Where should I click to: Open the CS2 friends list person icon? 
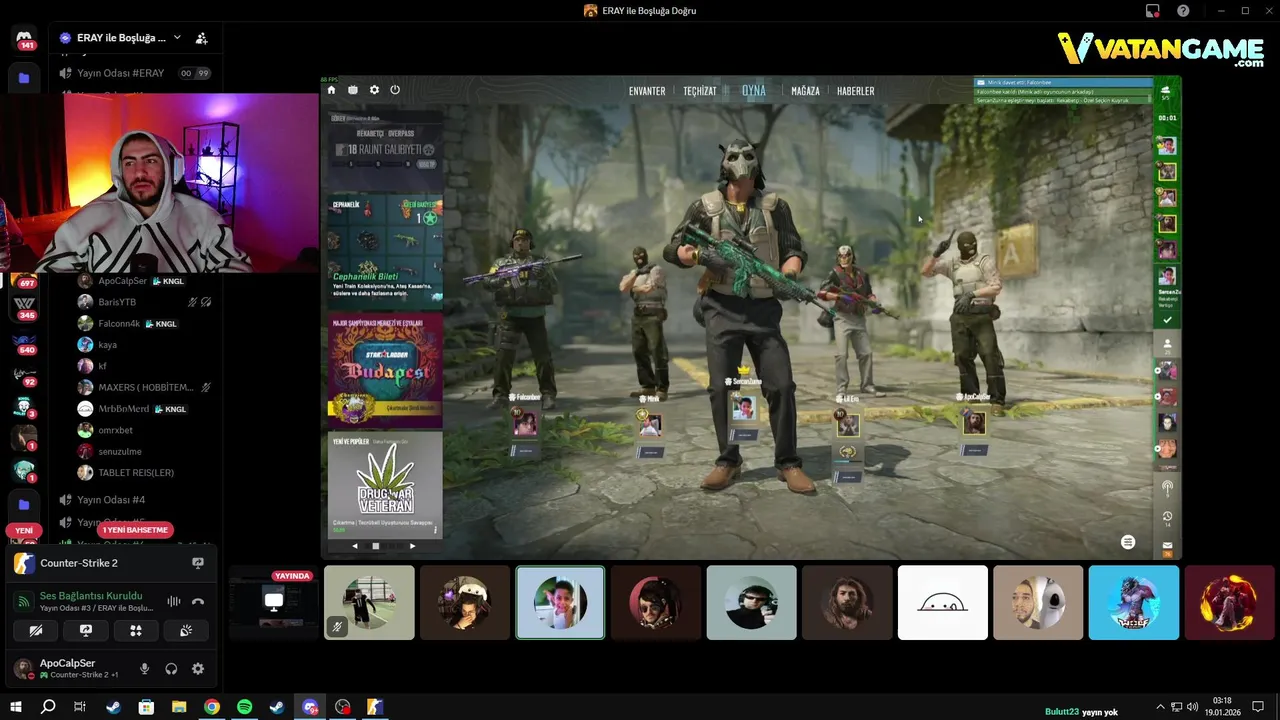[x=1167, y=344]
